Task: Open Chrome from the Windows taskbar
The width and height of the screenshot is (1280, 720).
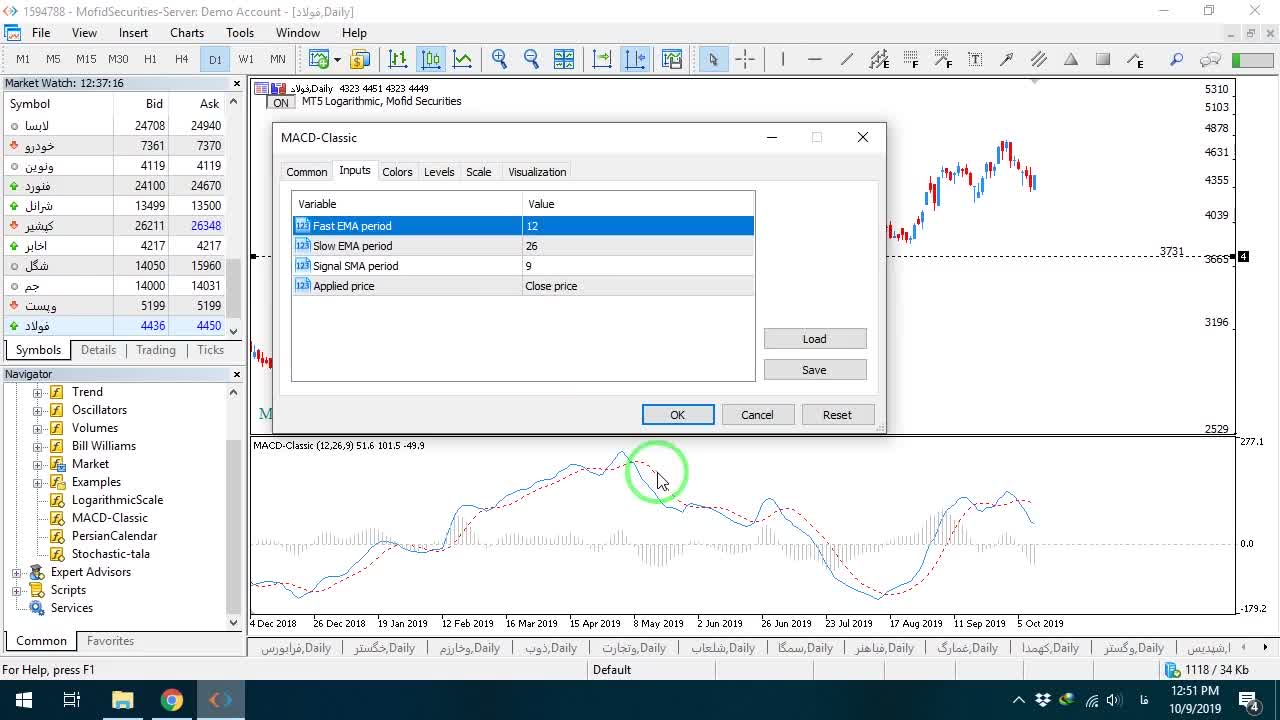Action: pyautogui.click(x=172, y=700)
